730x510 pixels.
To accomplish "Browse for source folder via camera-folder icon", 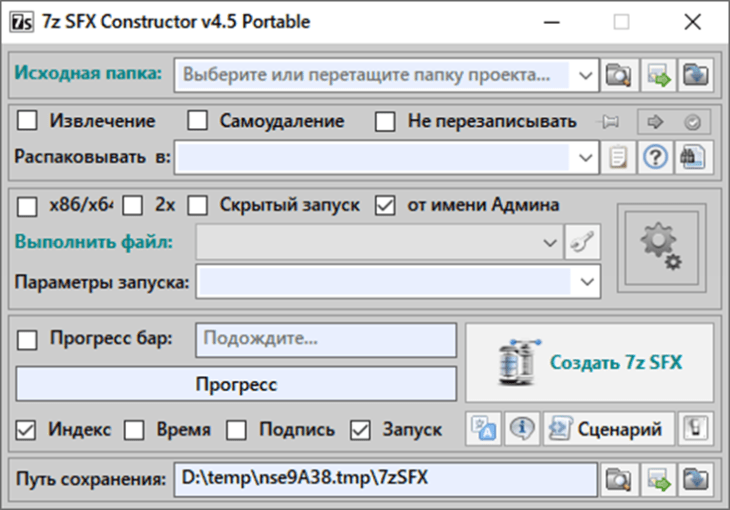I will coord(618,75).
